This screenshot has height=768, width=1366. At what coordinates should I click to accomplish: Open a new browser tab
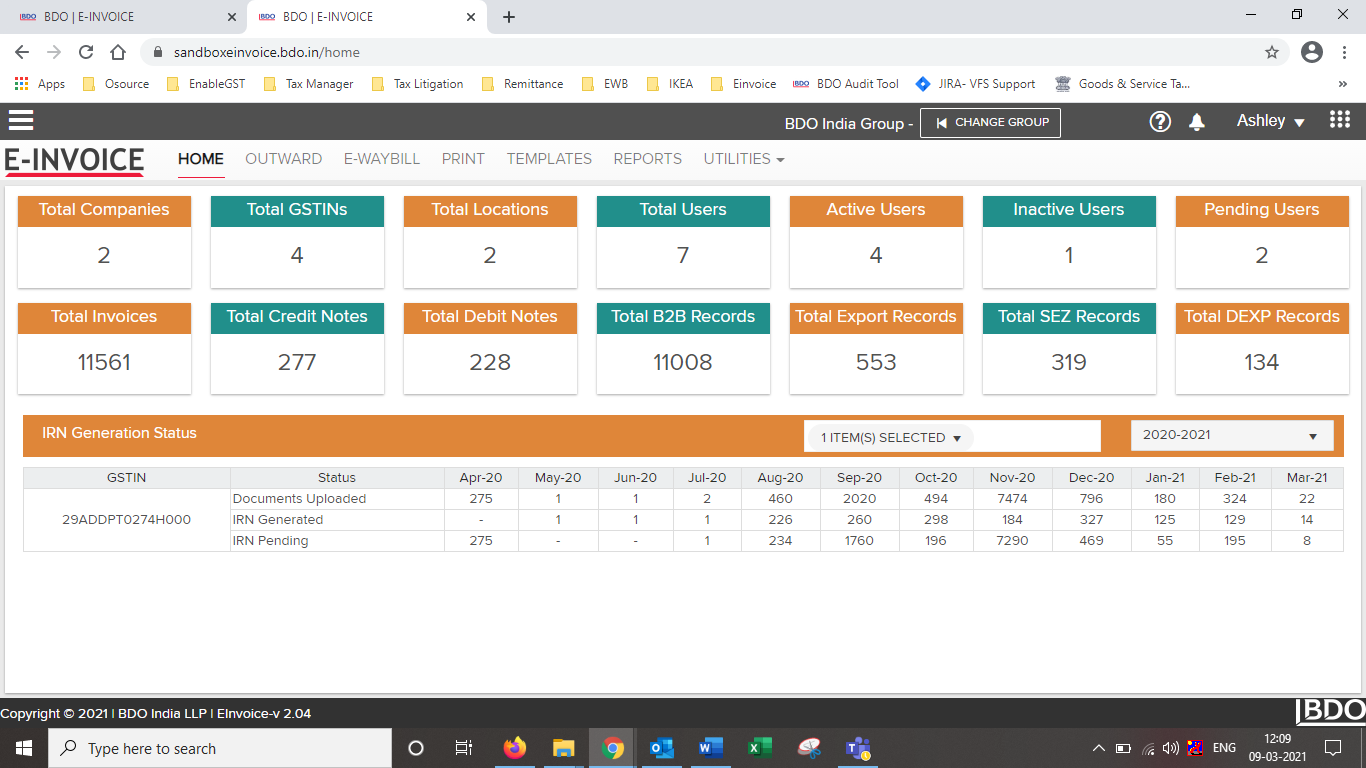509,17
